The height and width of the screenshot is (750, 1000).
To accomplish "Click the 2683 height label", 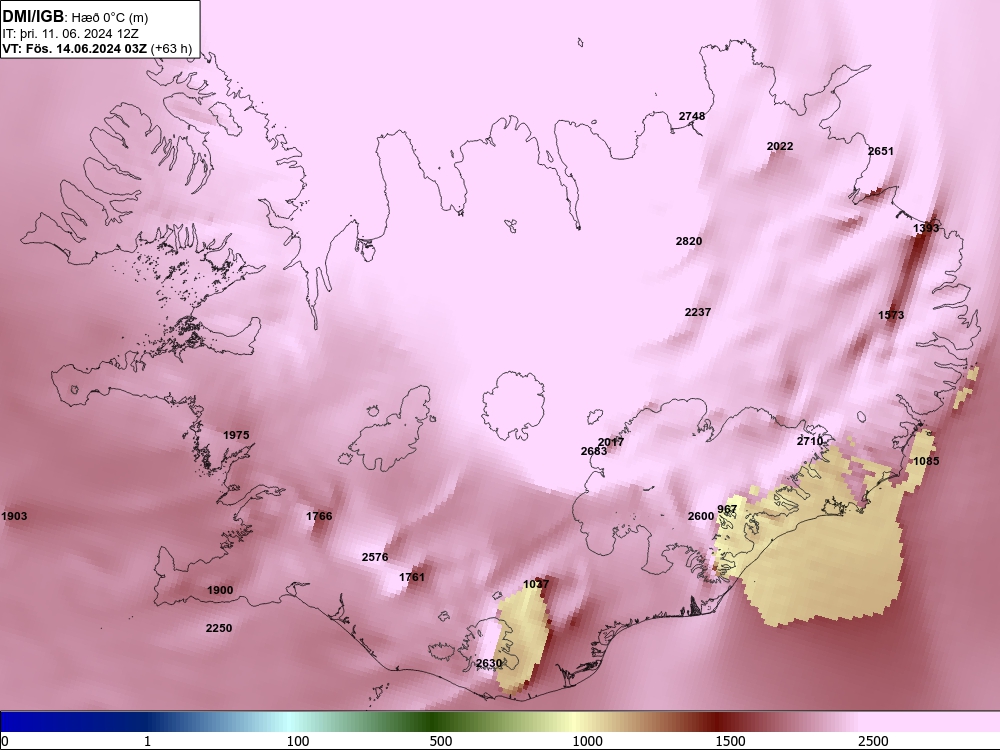I will click(x=594, y=451).
